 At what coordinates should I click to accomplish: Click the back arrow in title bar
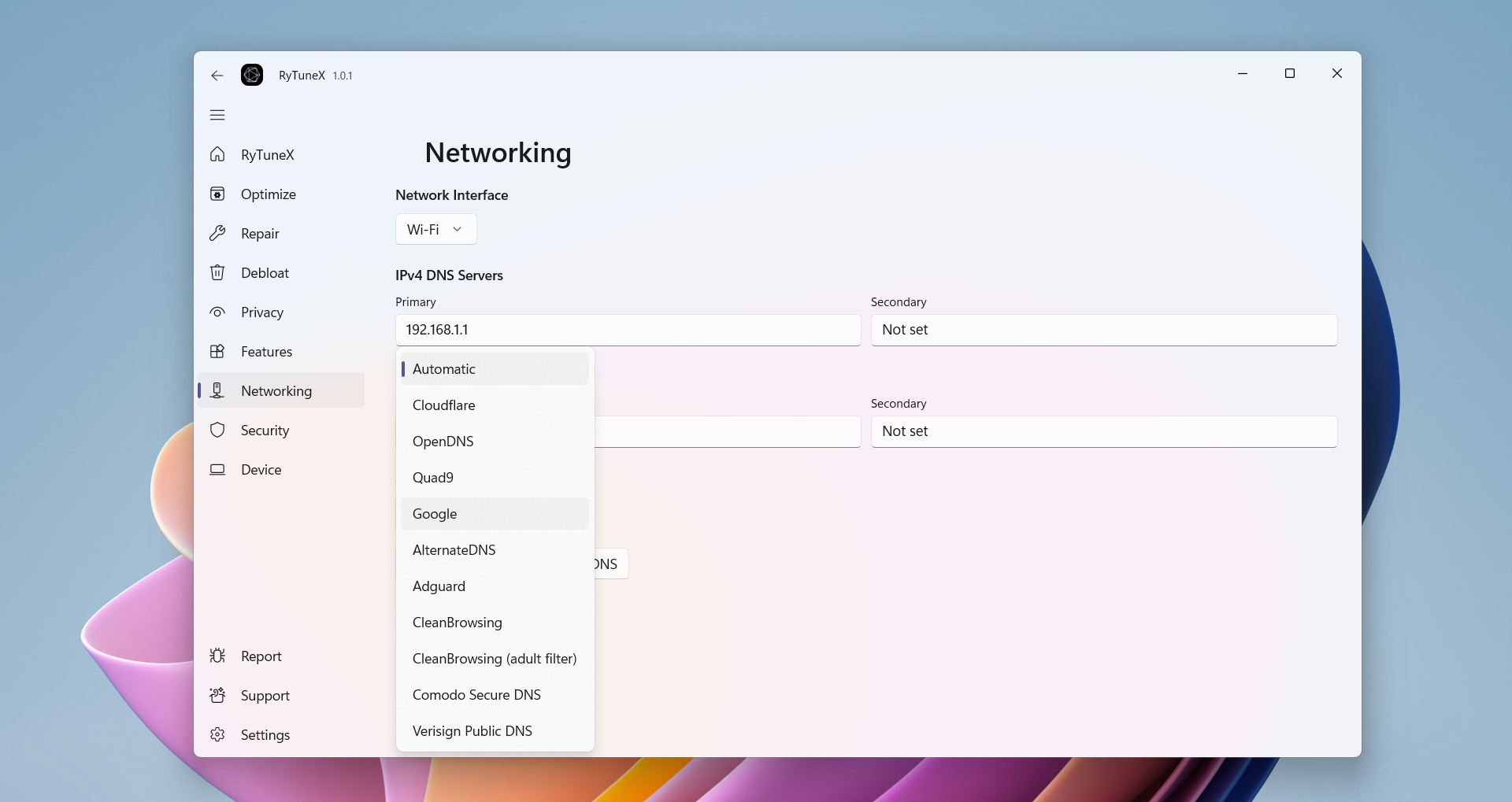coord(217,76)
